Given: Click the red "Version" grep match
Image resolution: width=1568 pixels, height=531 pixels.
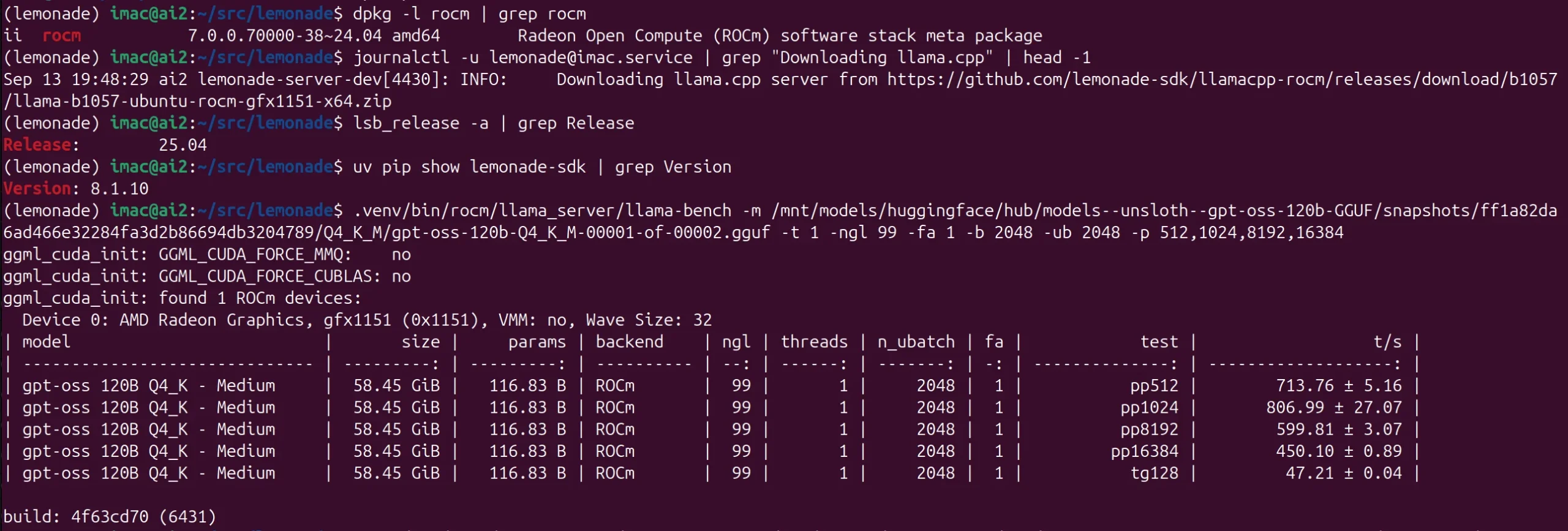Looking at the screenshot, I should pyautogui.click(x=37, y=189).
